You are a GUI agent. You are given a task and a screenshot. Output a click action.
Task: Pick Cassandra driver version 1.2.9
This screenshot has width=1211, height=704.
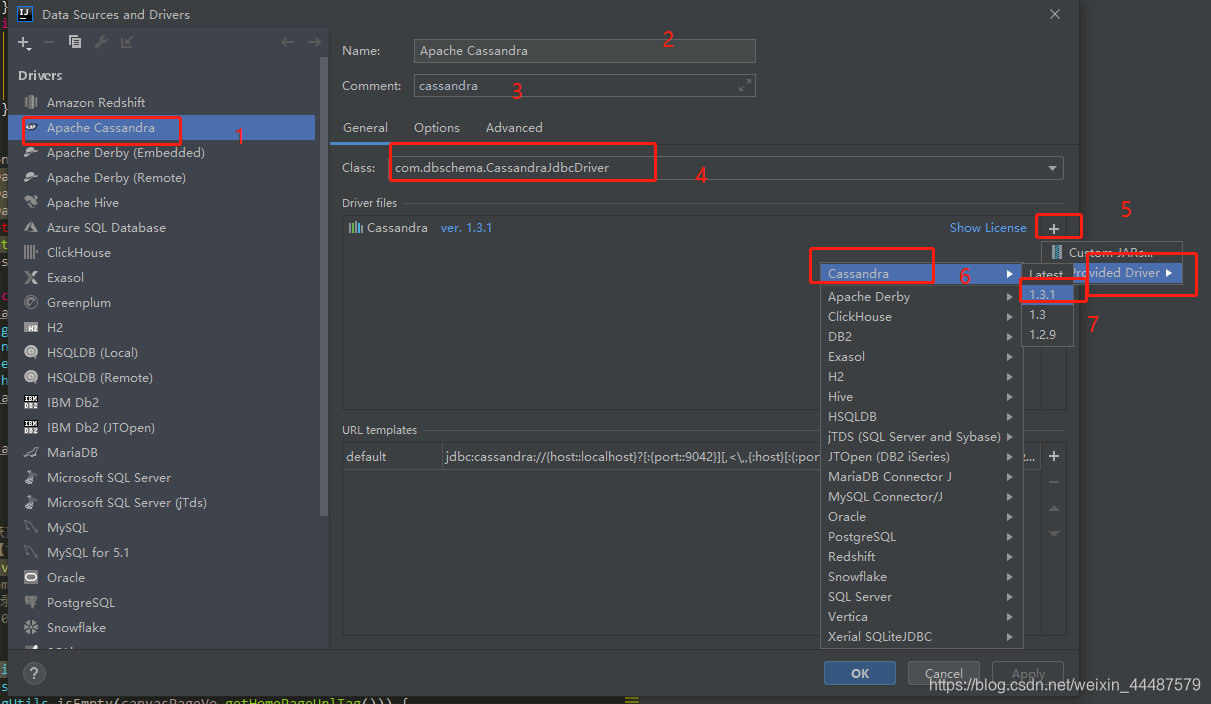1047,334
